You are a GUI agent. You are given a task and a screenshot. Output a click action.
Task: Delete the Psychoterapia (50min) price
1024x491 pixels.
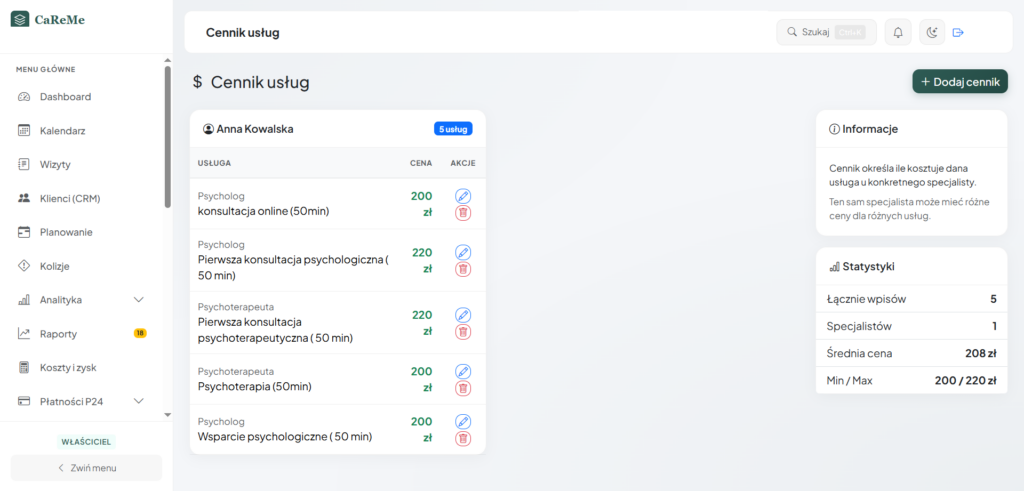pos(463,388)
